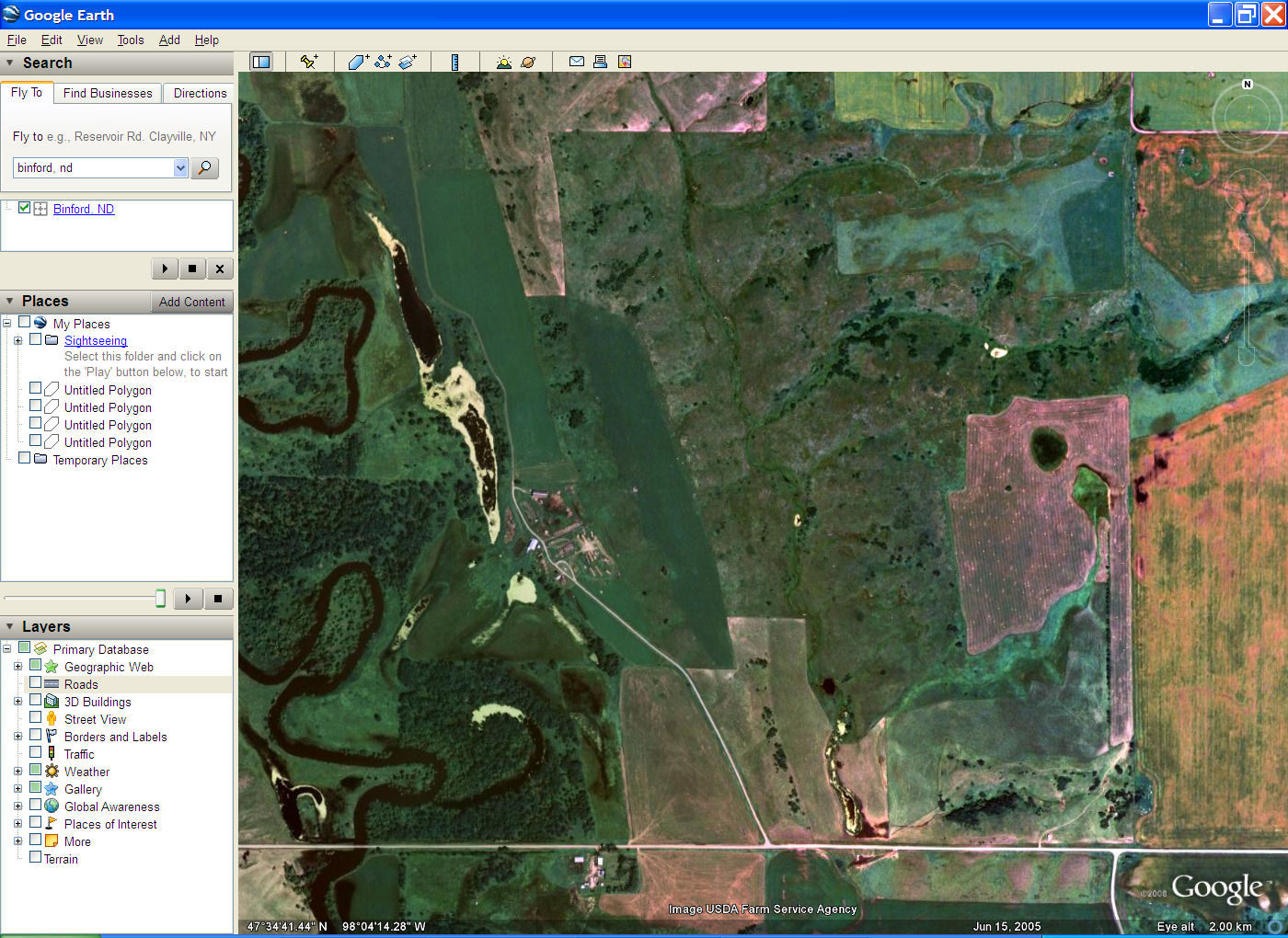
Task: Toggle the Traffic layer checkbox
Action: click(35, 753)
